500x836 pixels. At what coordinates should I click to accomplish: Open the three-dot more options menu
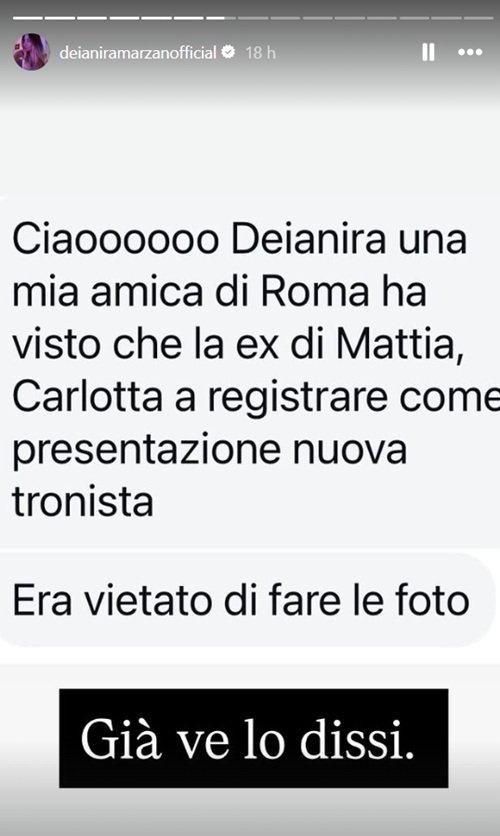click(470, 52)
